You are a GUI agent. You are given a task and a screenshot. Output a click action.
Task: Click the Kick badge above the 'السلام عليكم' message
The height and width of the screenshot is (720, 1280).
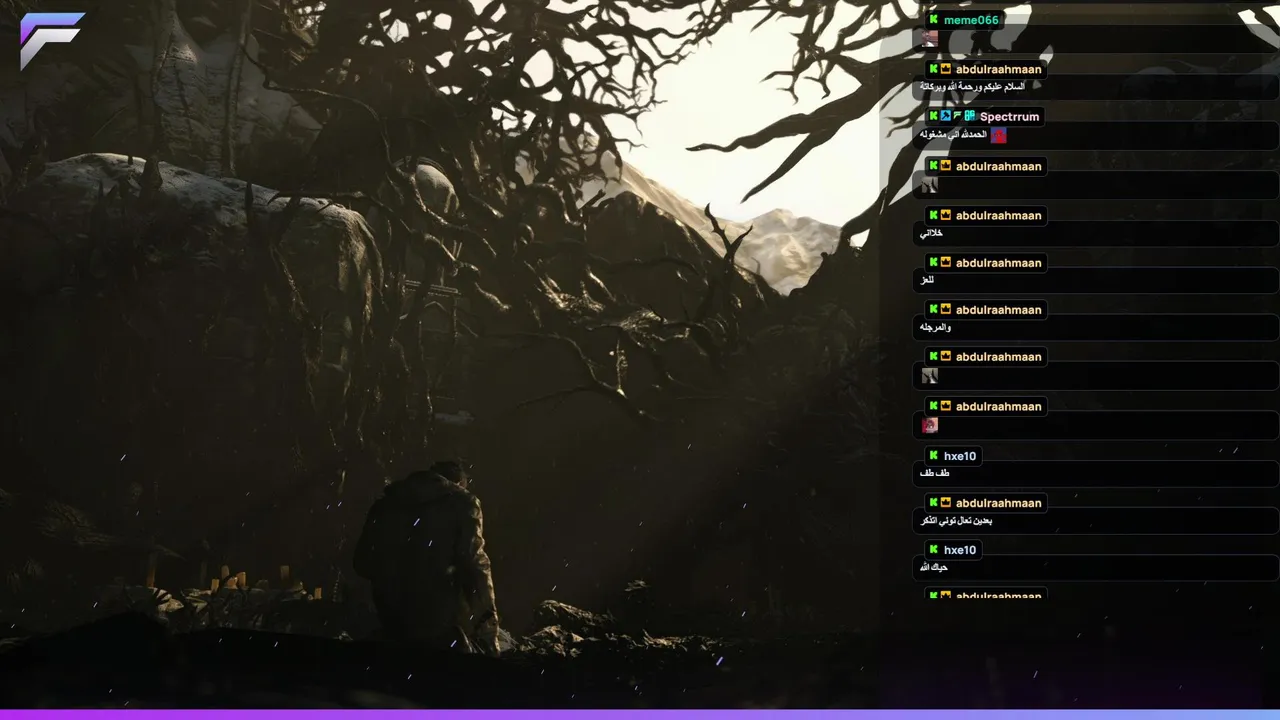pyautogui.click(x=933, y=69)
